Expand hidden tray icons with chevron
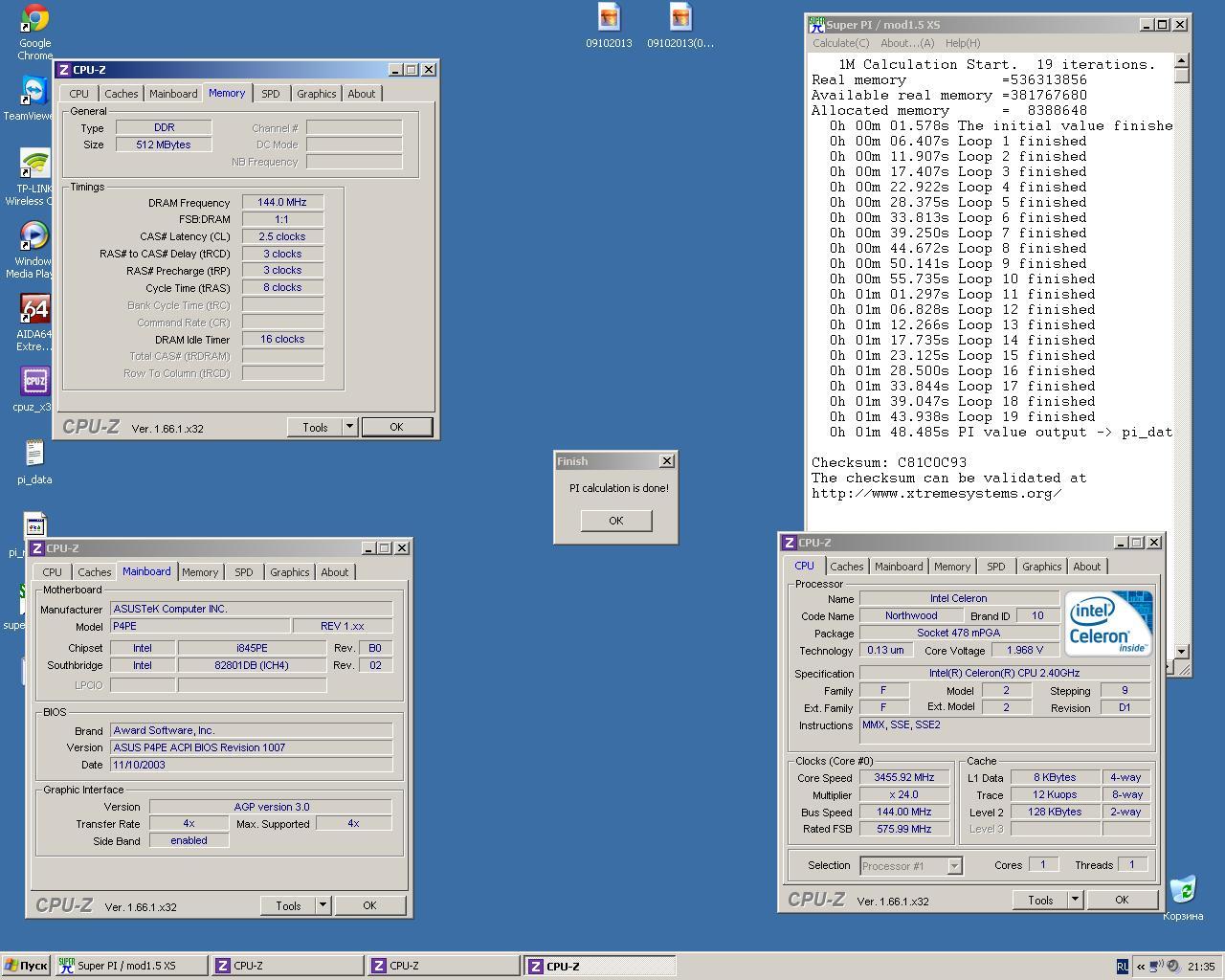This screenshot has width=1225, height=980. (1140, 967)
